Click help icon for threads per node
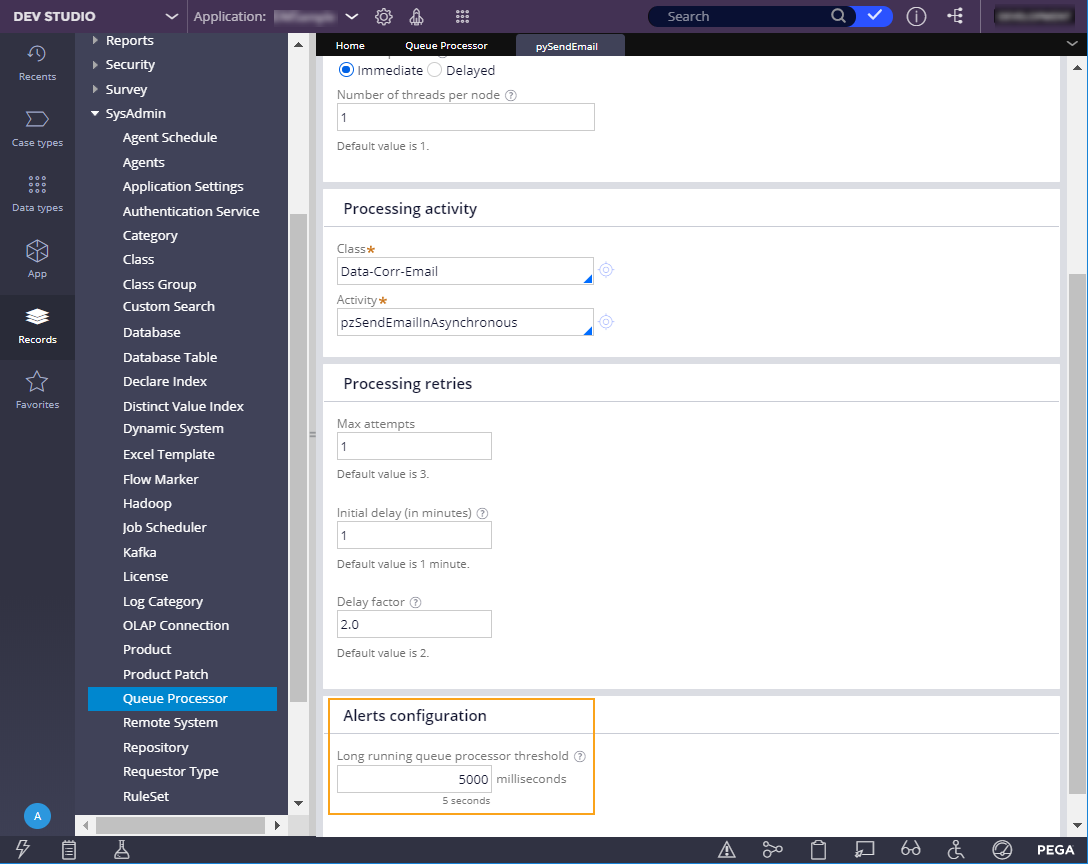 pos(511,95)
